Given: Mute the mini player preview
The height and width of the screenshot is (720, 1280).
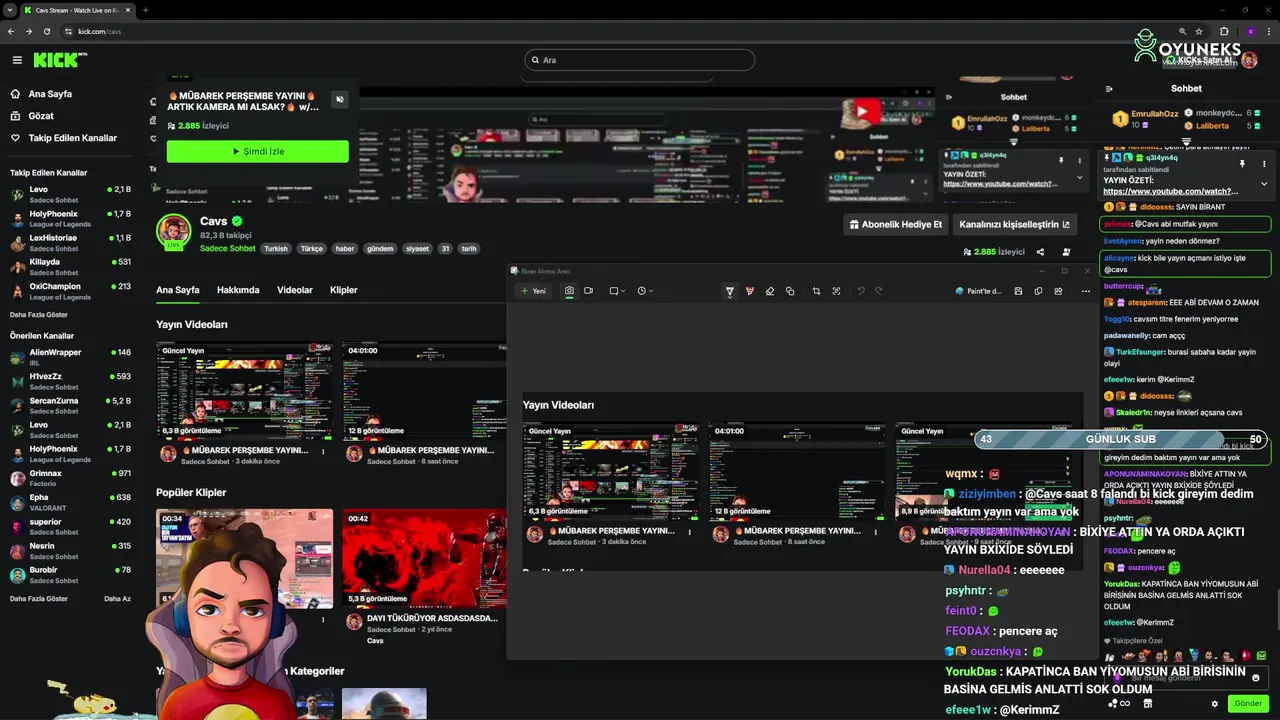Looking at the screenshot, I should pos(340,99).
